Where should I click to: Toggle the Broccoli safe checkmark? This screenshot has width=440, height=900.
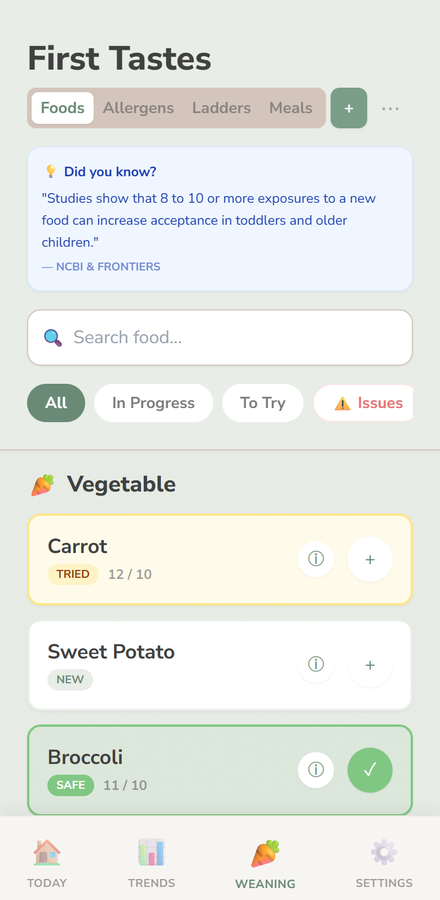(x=370, y=770)
